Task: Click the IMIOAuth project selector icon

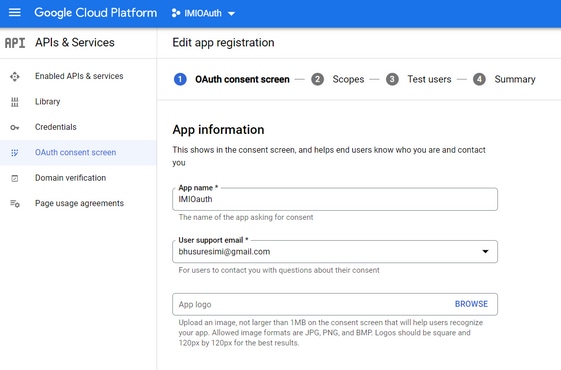Action: coord(176,13)
